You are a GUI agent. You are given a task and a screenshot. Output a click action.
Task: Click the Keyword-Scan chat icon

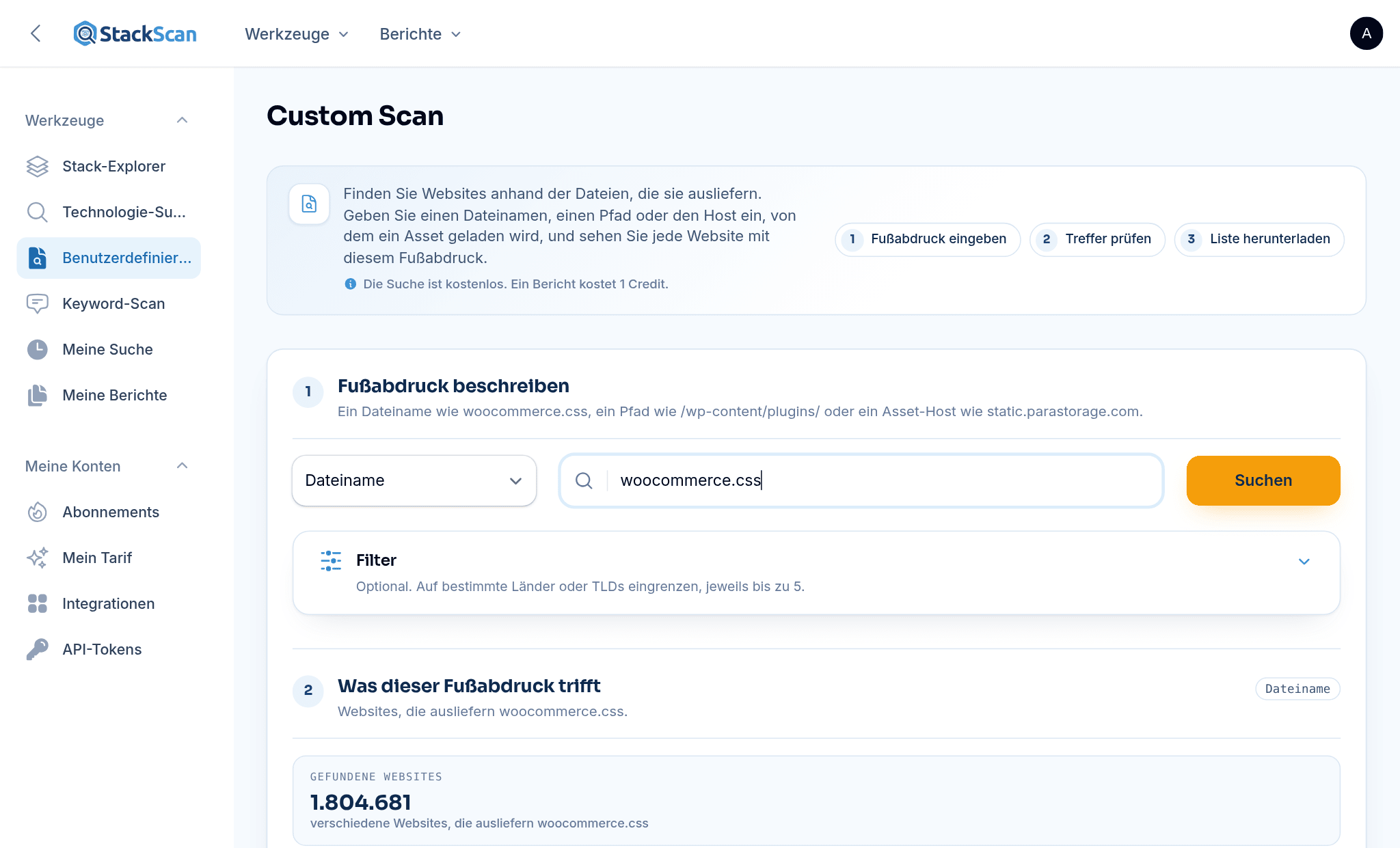tap(38, 303)
